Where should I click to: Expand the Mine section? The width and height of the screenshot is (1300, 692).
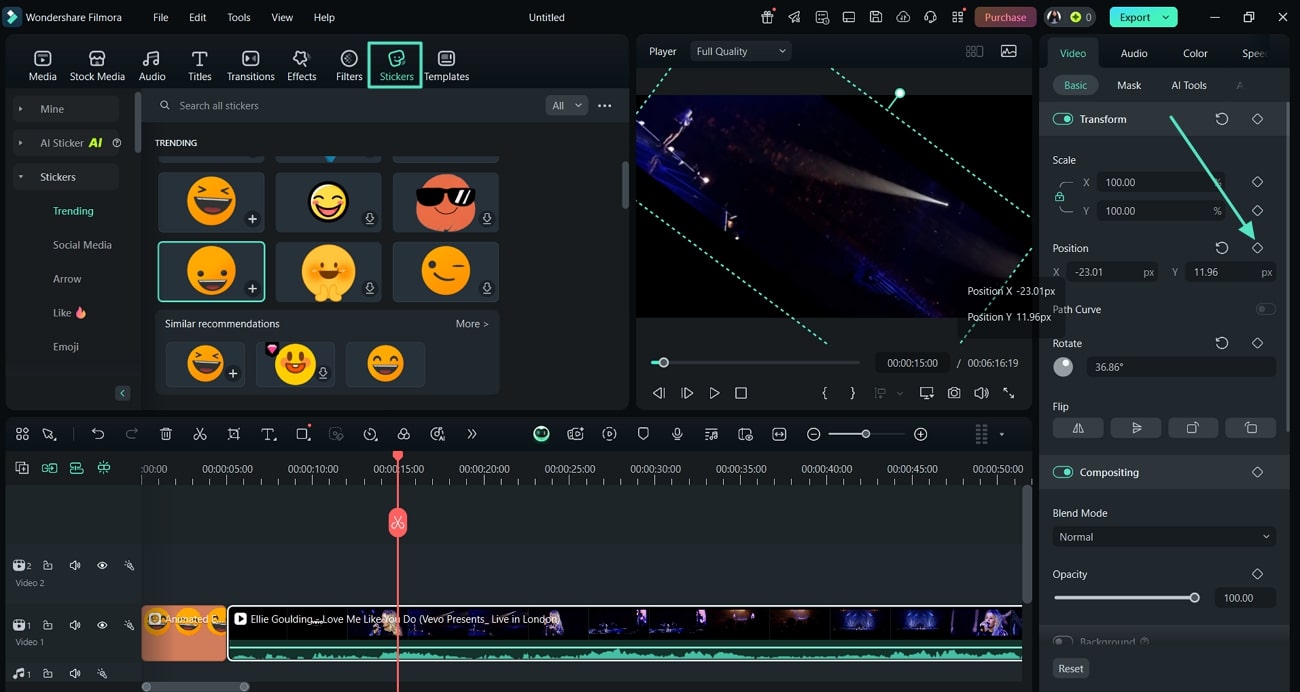pyautogui.click(x=20, y=109)
